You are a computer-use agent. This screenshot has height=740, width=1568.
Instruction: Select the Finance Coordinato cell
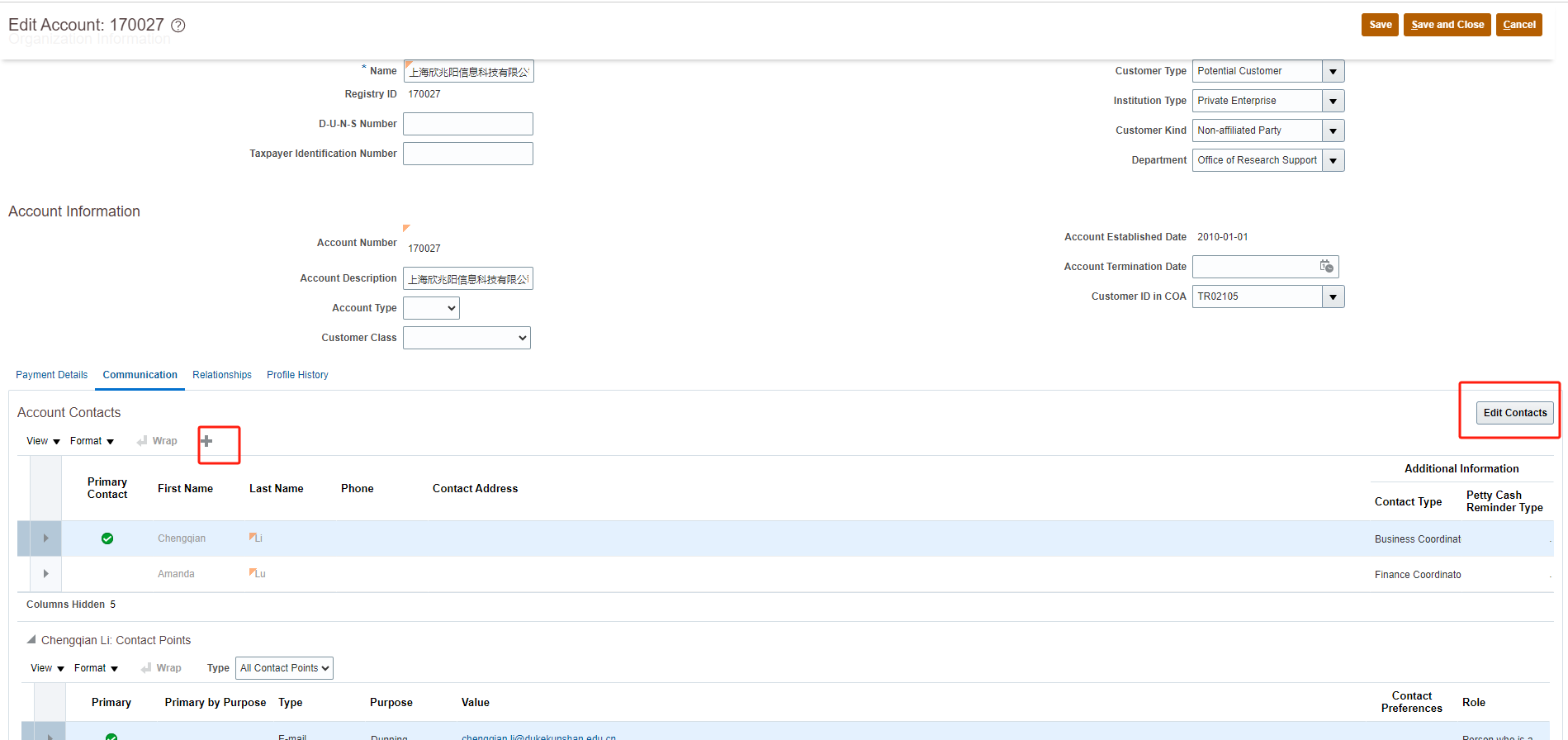coord(1418,575)
